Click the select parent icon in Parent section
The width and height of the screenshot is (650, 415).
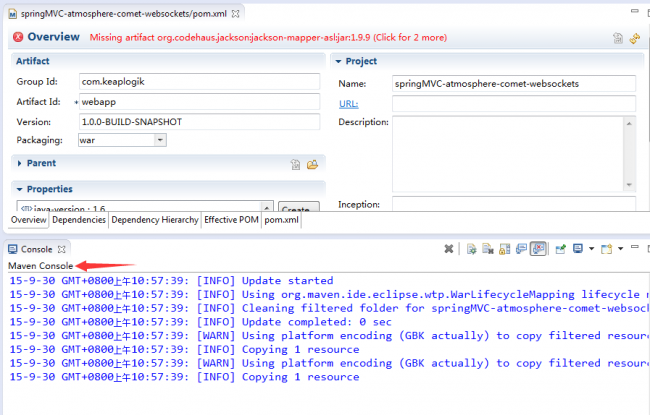[295, 164]
